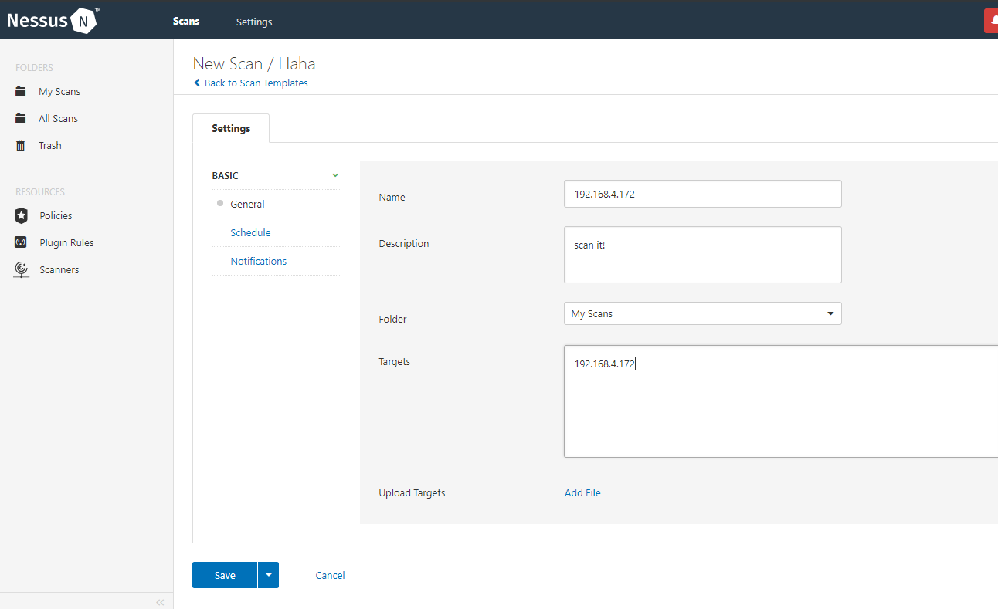Viewport: 998px width, 610px height.
Task: Click the Folder label
Action: click(392, 319)
